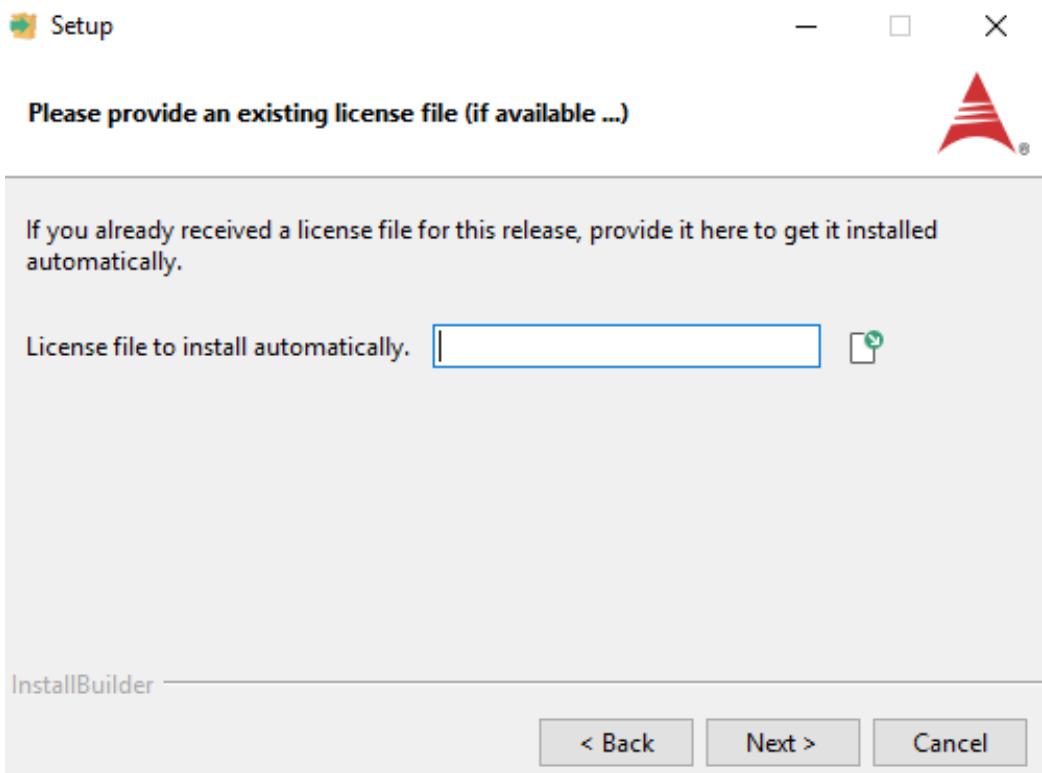Open the license file browse dialog icon
Viewport: 1042px width, 773px height.
coord(866,347)
